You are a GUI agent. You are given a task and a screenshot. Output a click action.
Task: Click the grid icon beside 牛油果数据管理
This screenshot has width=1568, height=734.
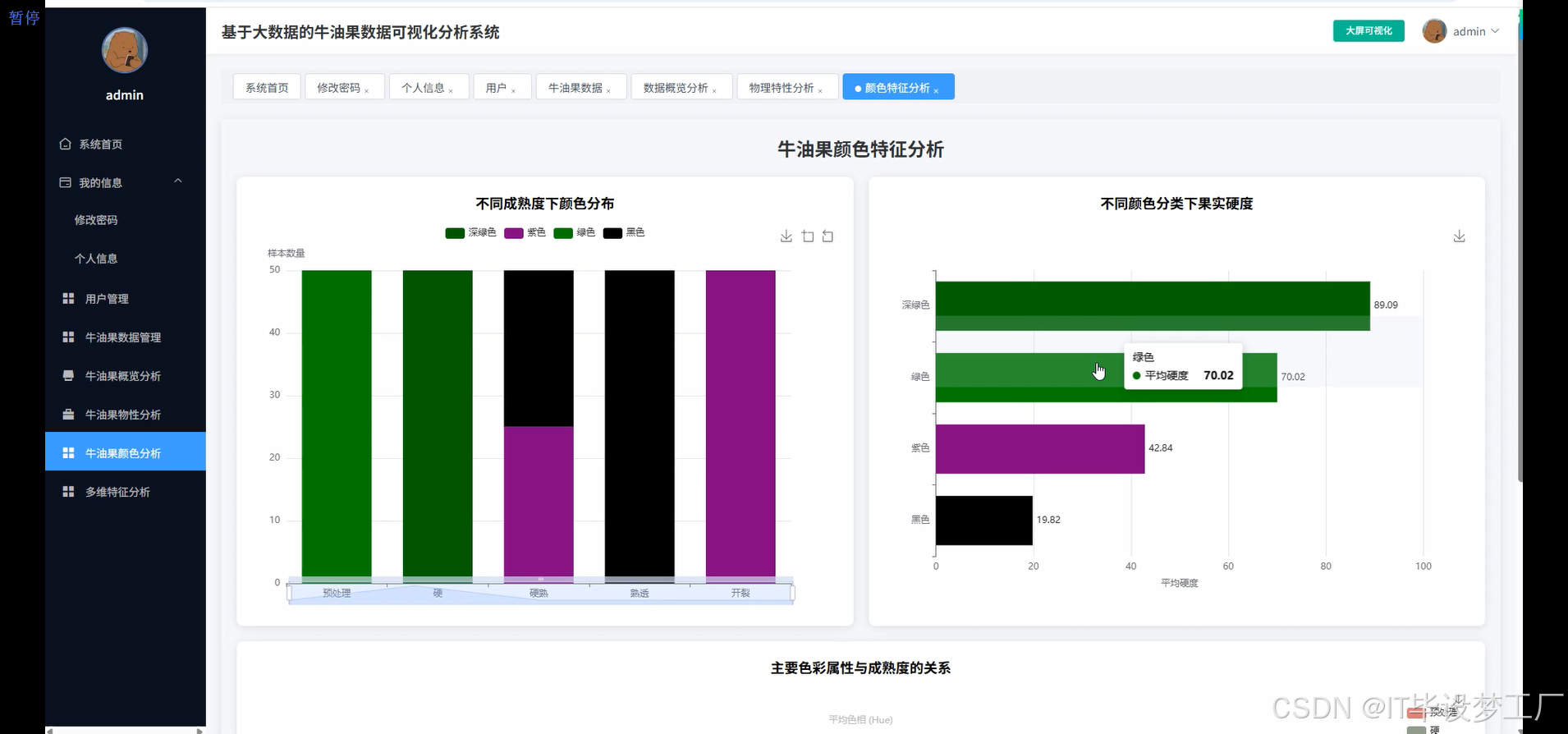[69, 337]
